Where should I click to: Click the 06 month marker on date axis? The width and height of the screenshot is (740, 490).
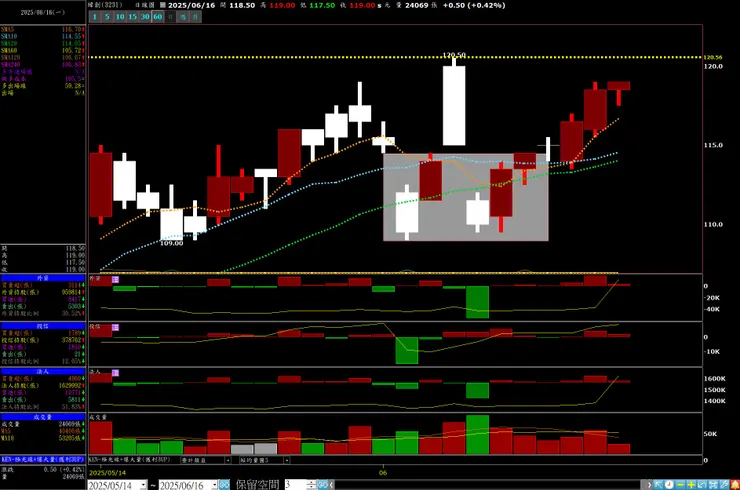pos(383,473)
